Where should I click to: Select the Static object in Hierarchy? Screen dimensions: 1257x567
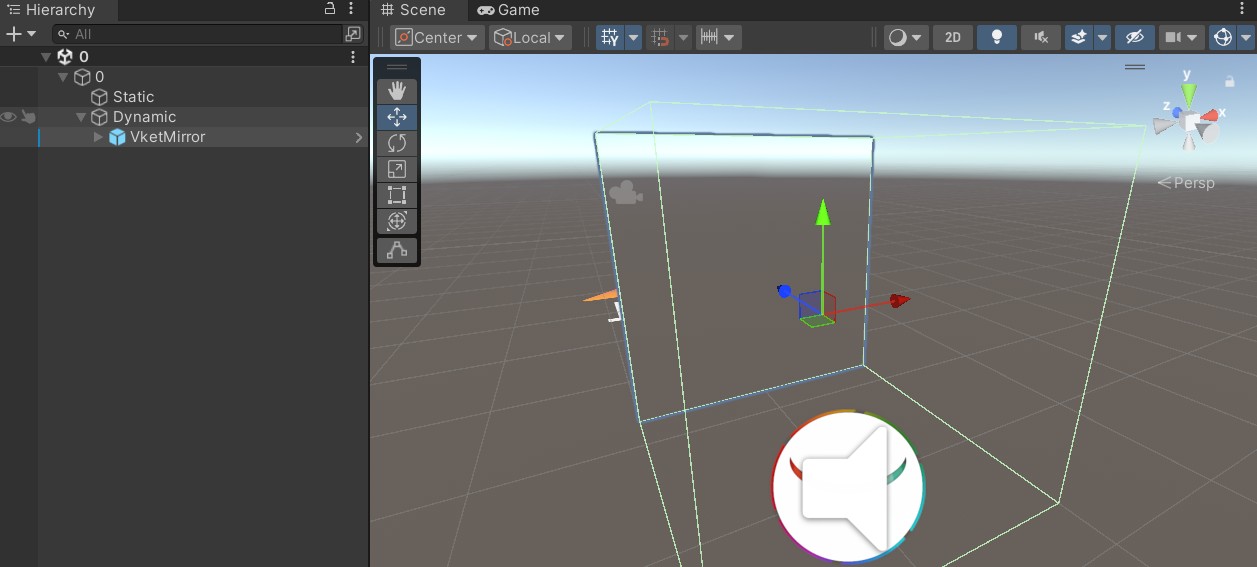(133, 97)
